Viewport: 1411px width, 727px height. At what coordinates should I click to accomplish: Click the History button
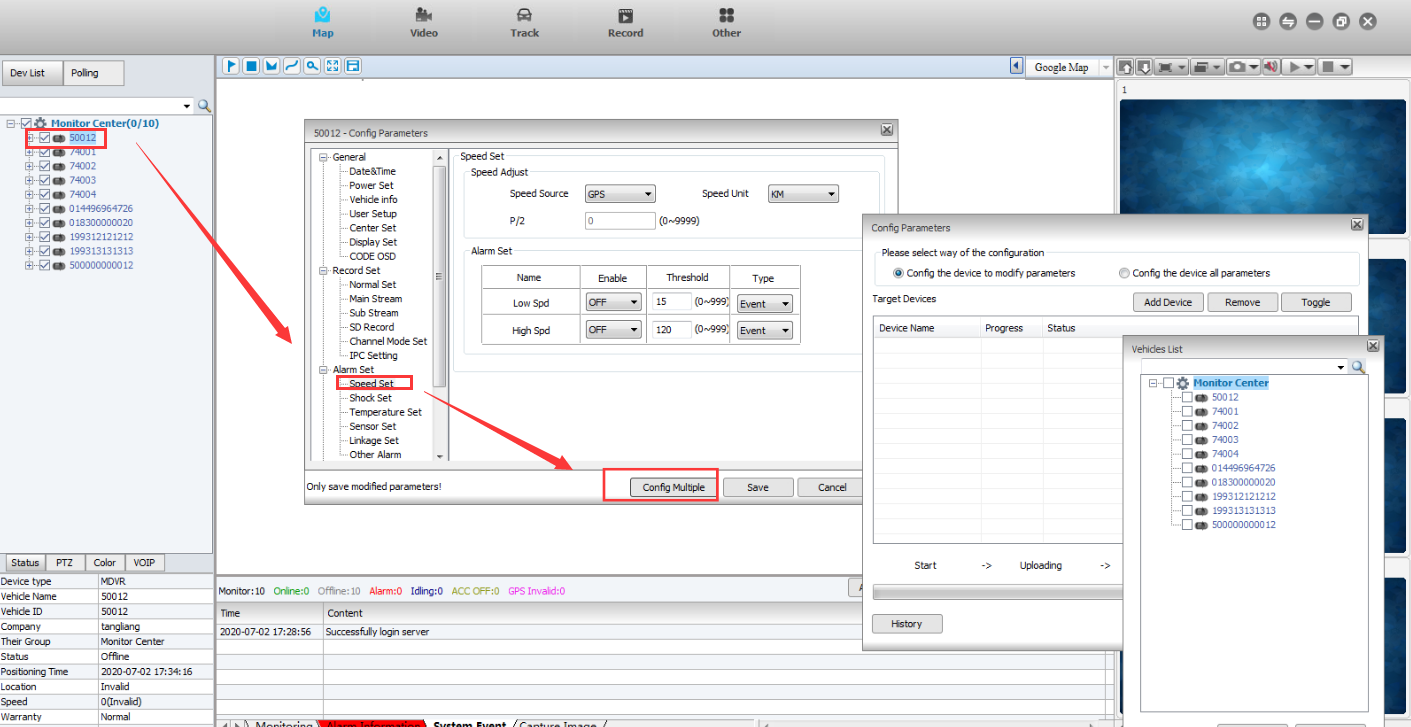point(907,624)
